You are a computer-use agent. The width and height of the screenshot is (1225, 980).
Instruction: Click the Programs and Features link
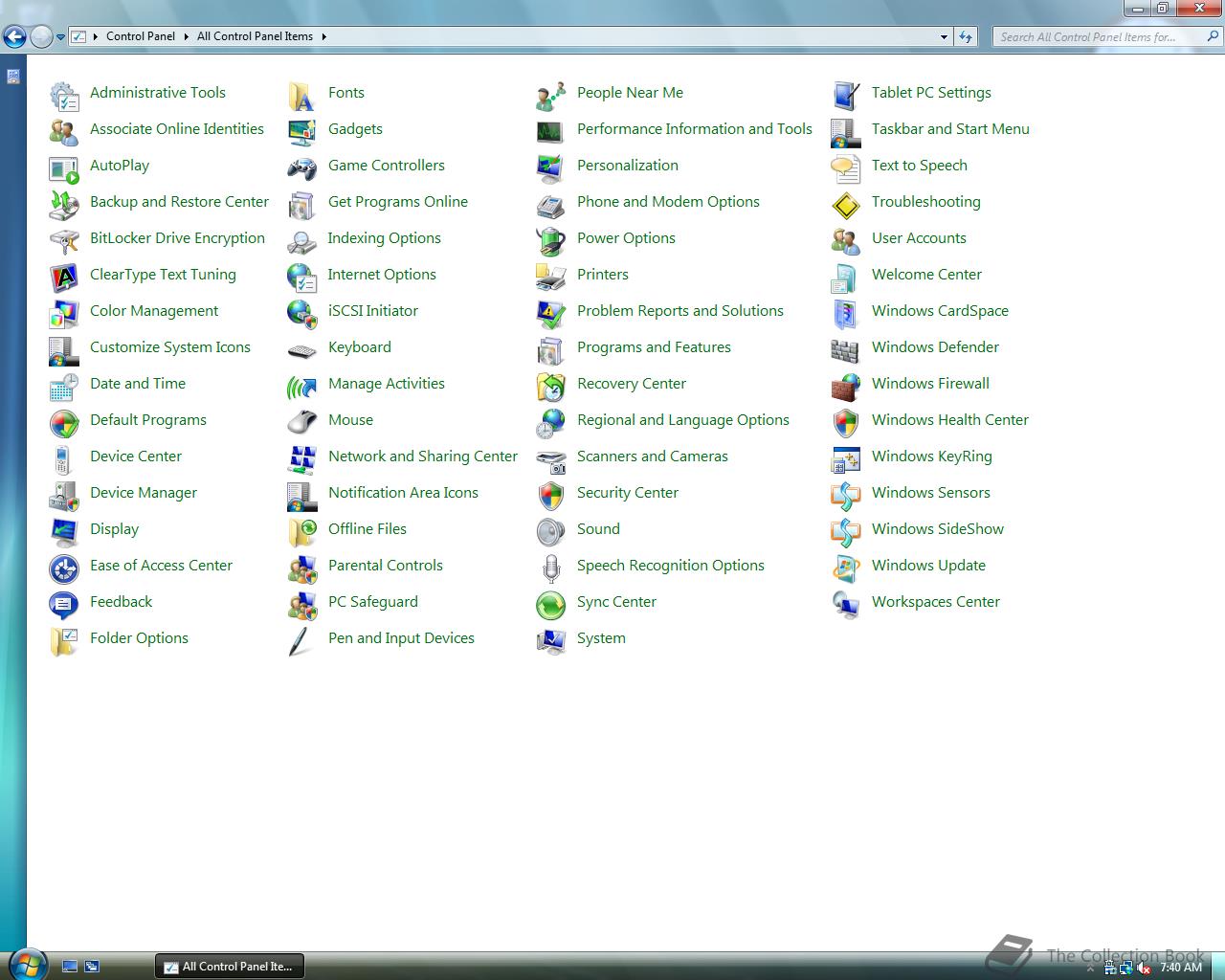click(x=654, y=347)
